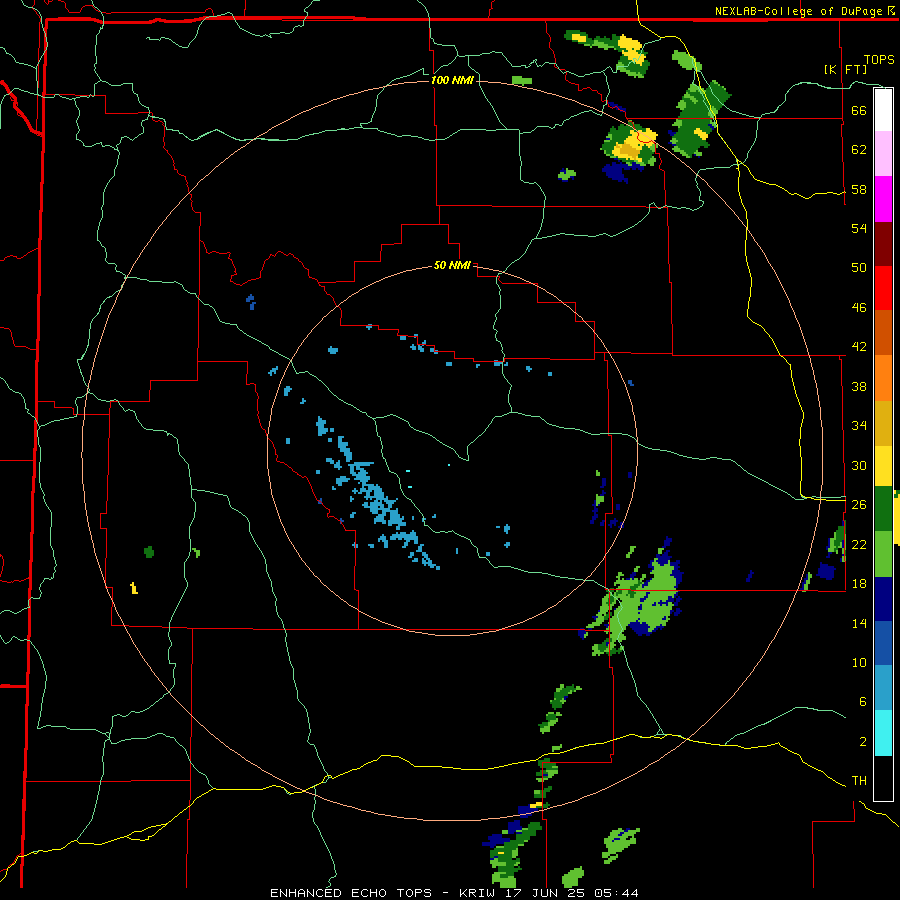900x900 pixels.
Task: Click the legend value 18
Action: 859,584
